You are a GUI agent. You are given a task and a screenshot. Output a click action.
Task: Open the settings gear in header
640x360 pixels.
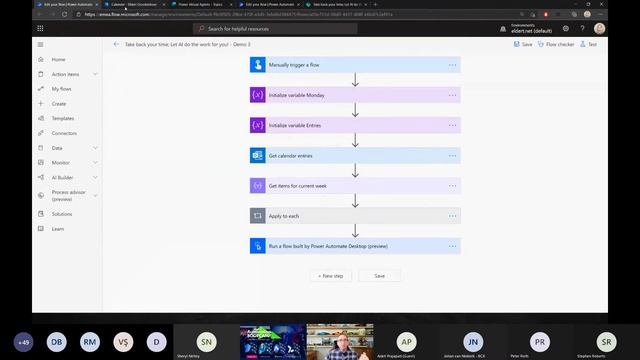[566, 28]
